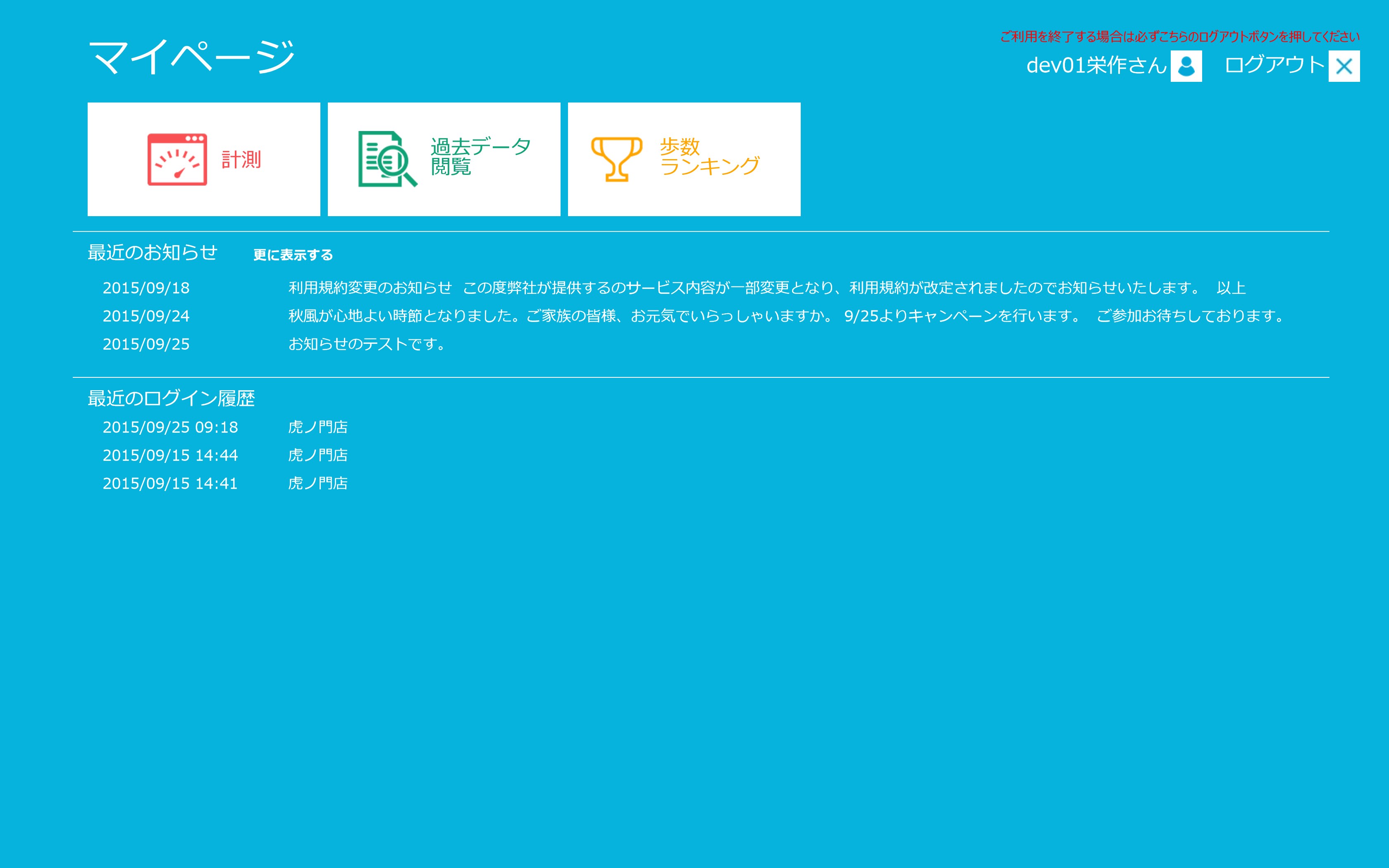The image size is (1389, 868).
Task: Select the 2015/09/15 14:41 login entry
Action: click(170, 483)
